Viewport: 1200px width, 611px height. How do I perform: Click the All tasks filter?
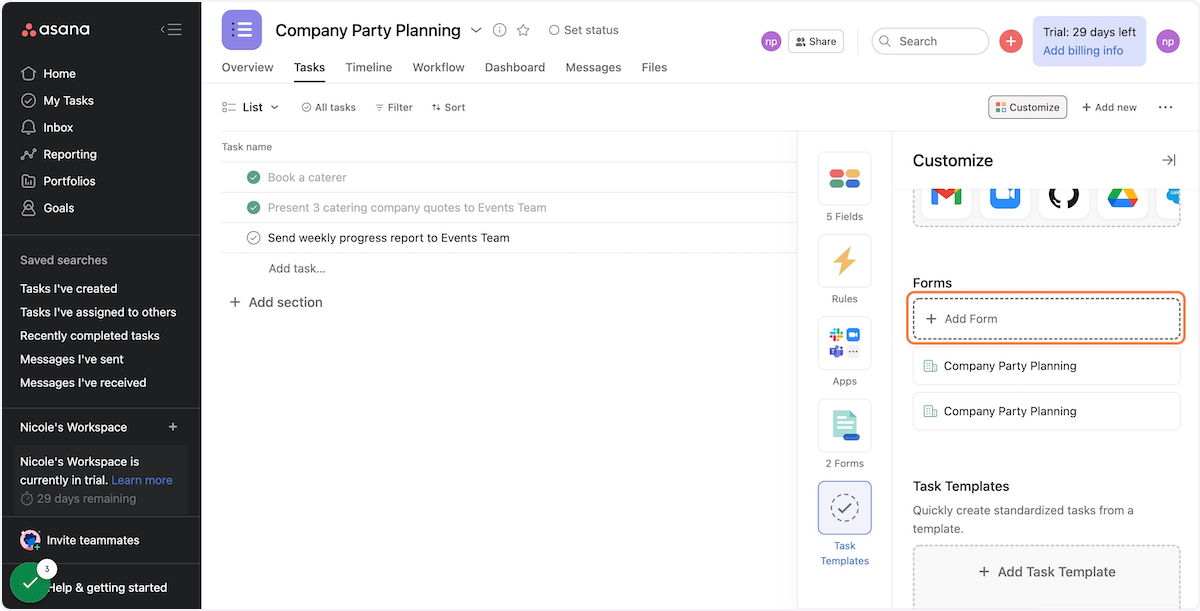329,107
